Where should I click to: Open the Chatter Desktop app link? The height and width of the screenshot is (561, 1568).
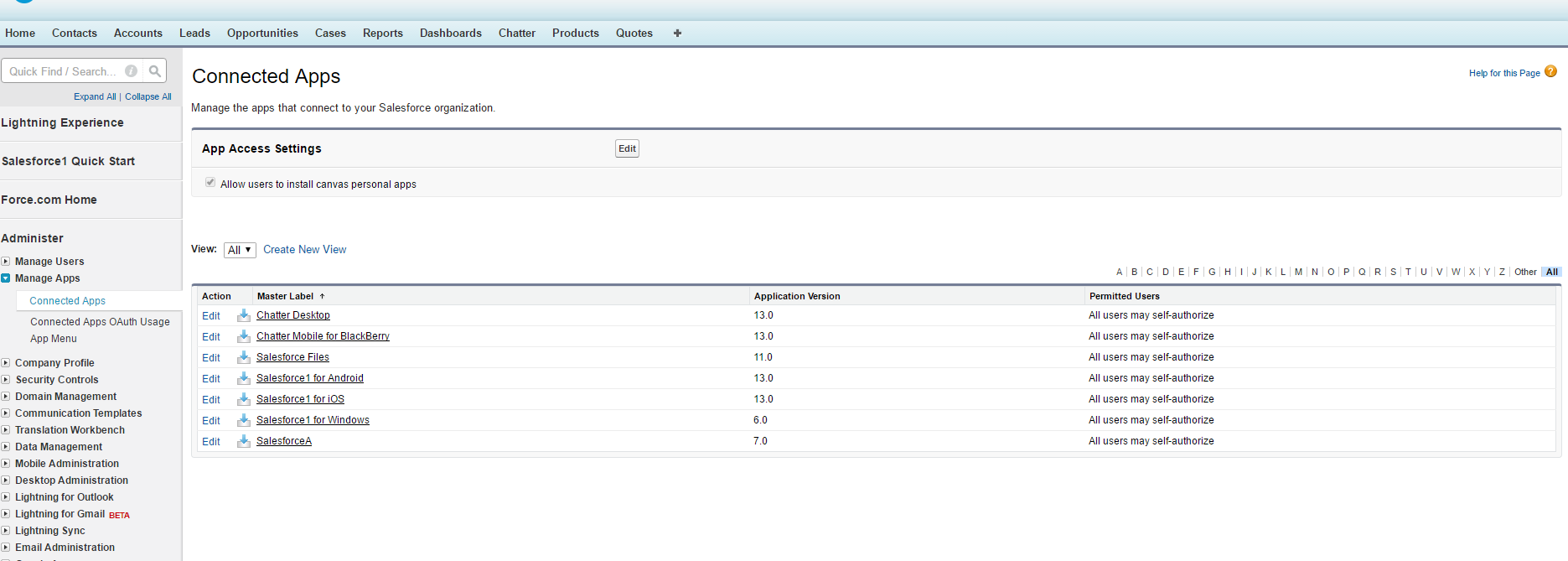[x=293, y=315]
